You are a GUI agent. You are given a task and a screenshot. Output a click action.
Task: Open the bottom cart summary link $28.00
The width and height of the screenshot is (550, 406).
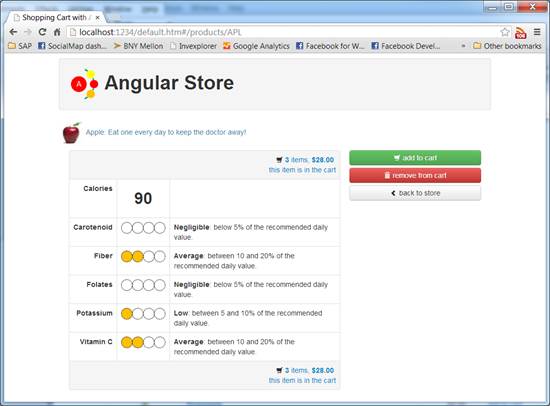tap(323, 371)
